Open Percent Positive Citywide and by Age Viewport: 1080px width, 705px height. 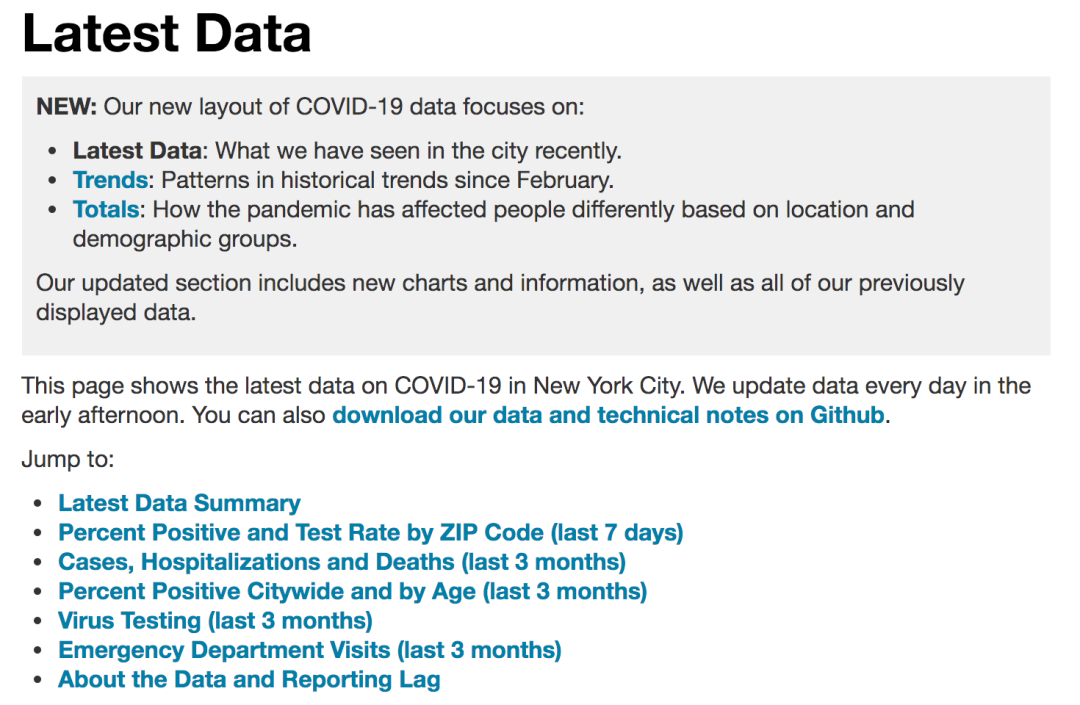tap(353, 591)
